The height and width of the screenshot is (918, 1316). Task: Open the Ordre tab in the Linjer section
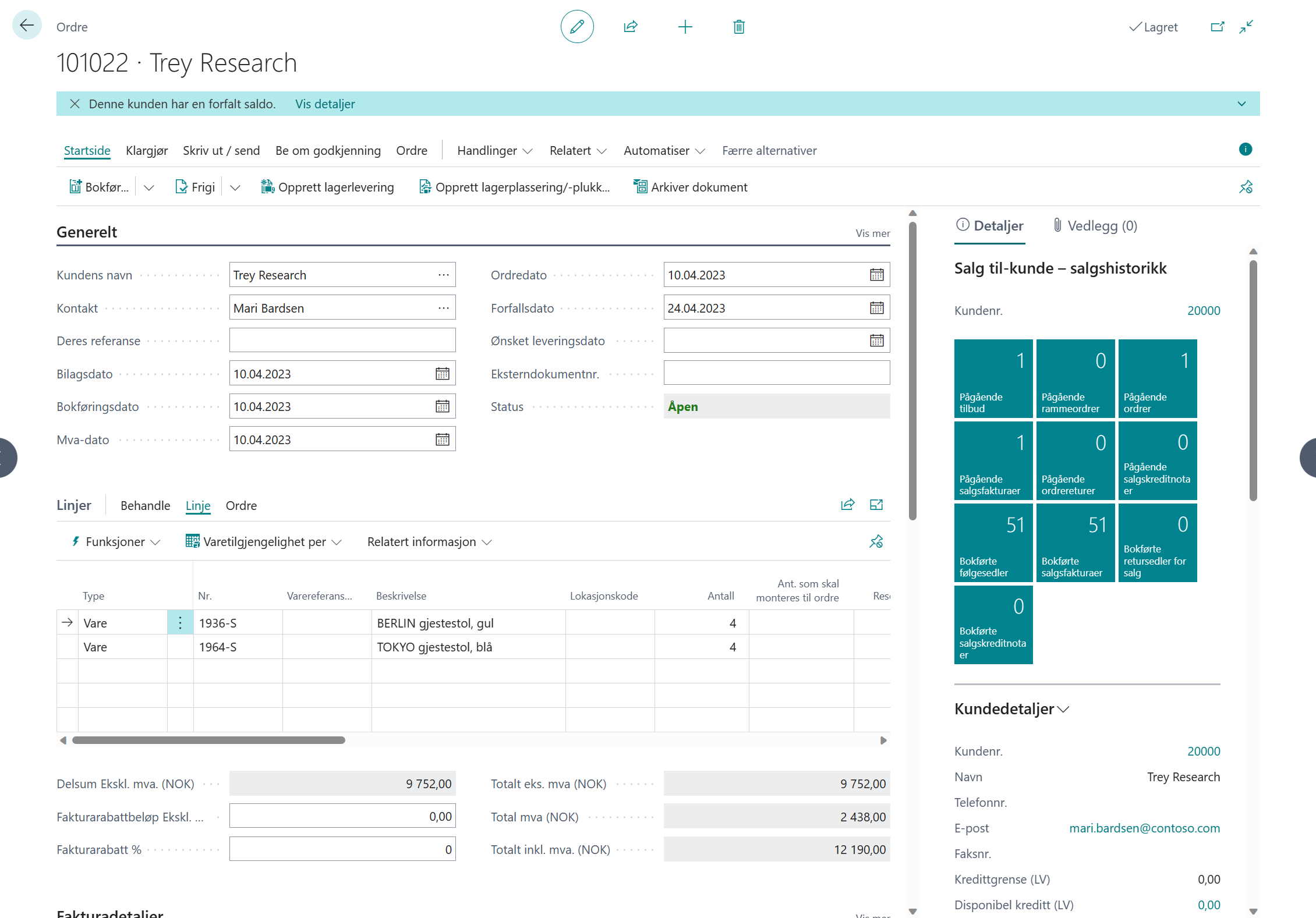point(241,505)
